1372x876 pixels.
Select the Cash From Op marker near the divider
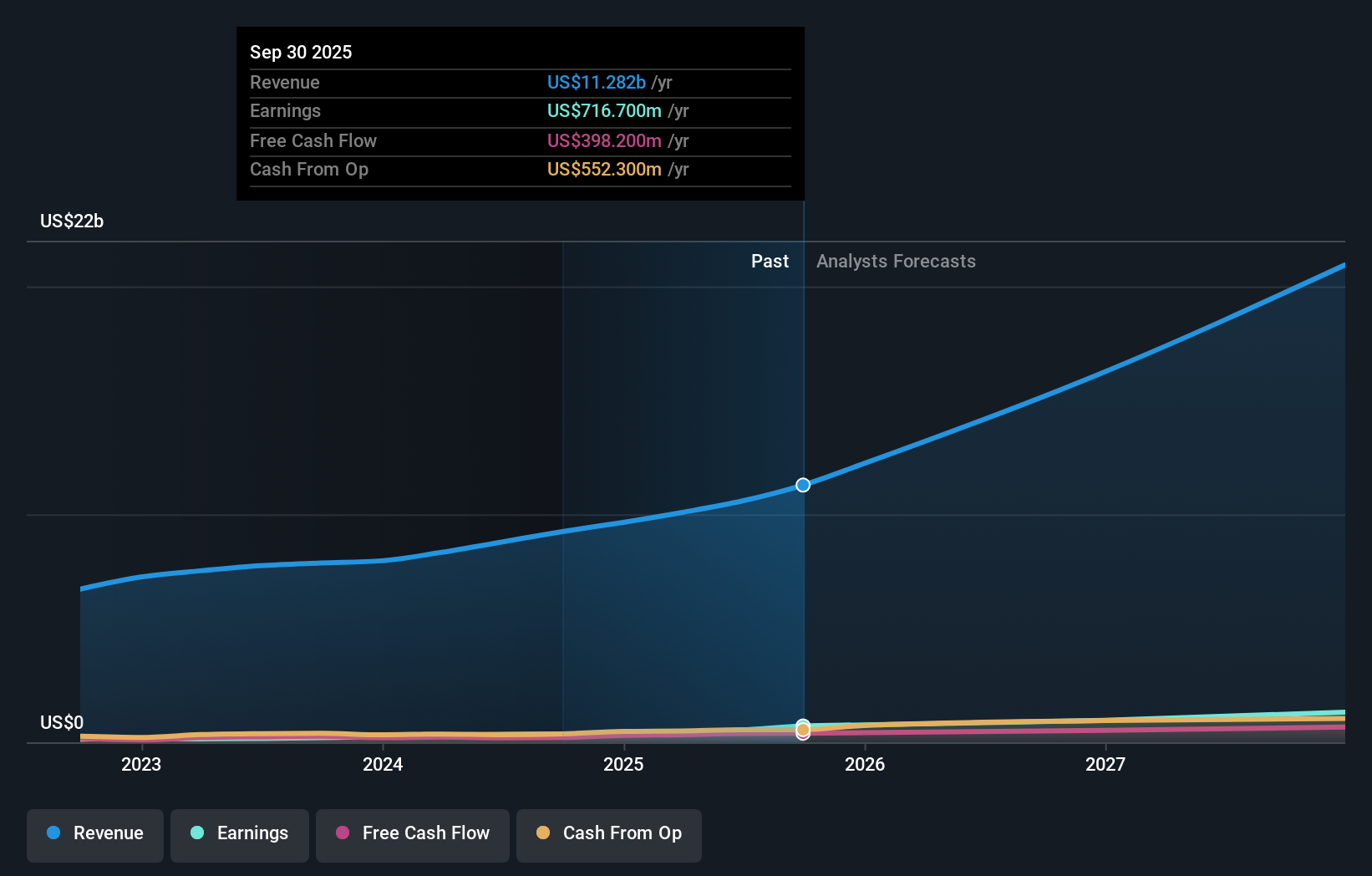(802, 731)
